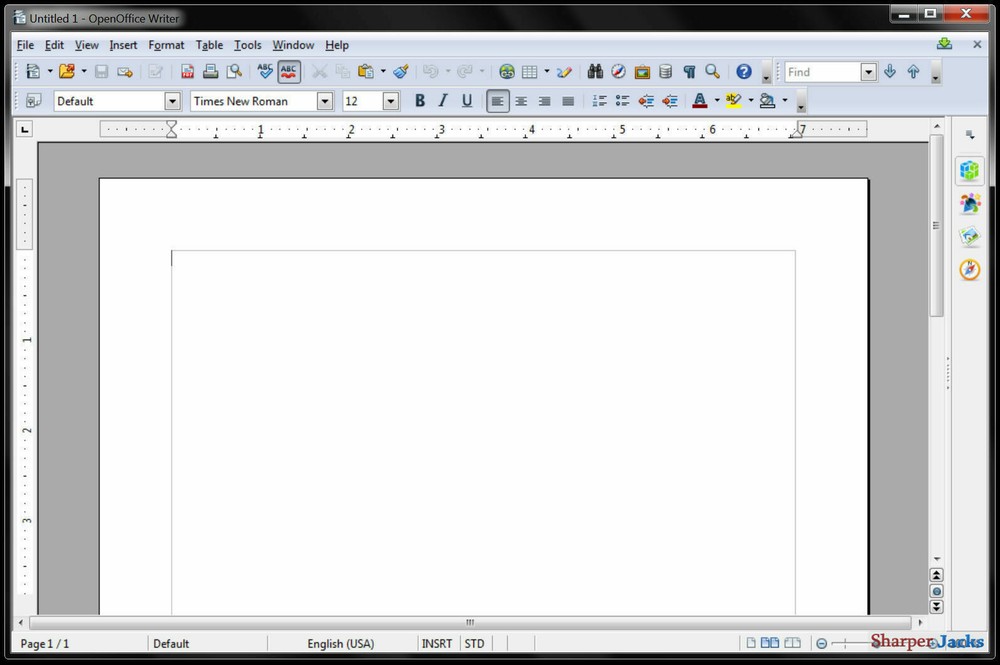Open the Export as PDF tool
Image resolution: width=1000 pixels, height=665 pixels.
[187, 72]
